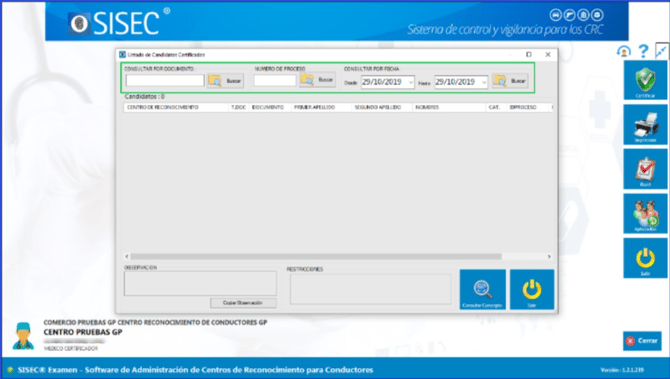Click the dialog's Salir power tile
Screen dimensions: 670x379
coord(532,289)
